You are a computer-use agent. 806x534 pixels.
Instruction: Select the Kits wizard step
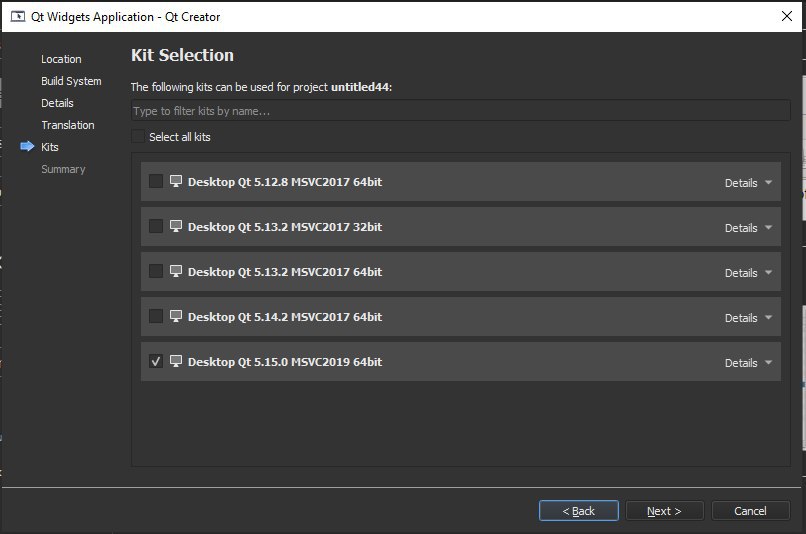click(x=50, y=147)
